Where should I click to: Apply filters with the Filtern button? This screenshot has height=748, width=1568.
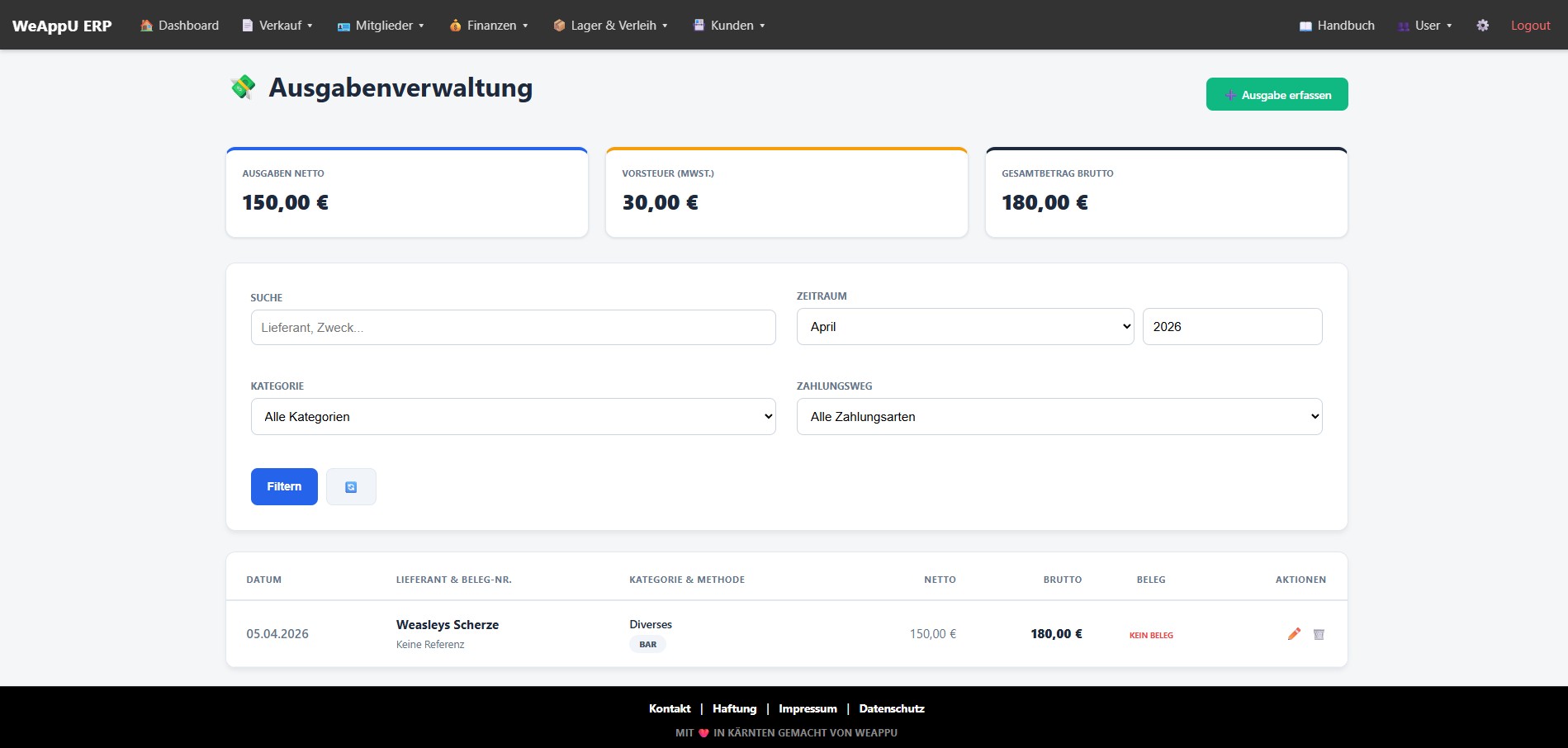284,486
